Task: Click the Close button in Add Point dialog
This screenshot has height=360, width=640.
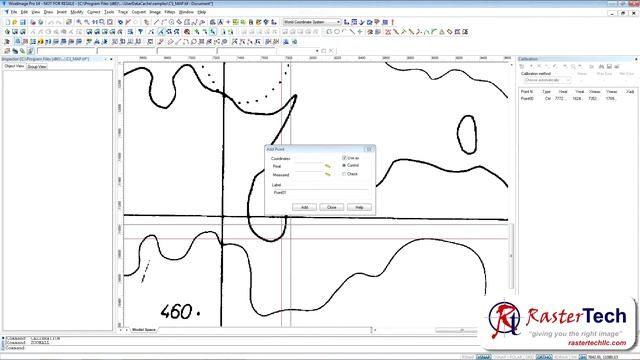Action: 331,207
